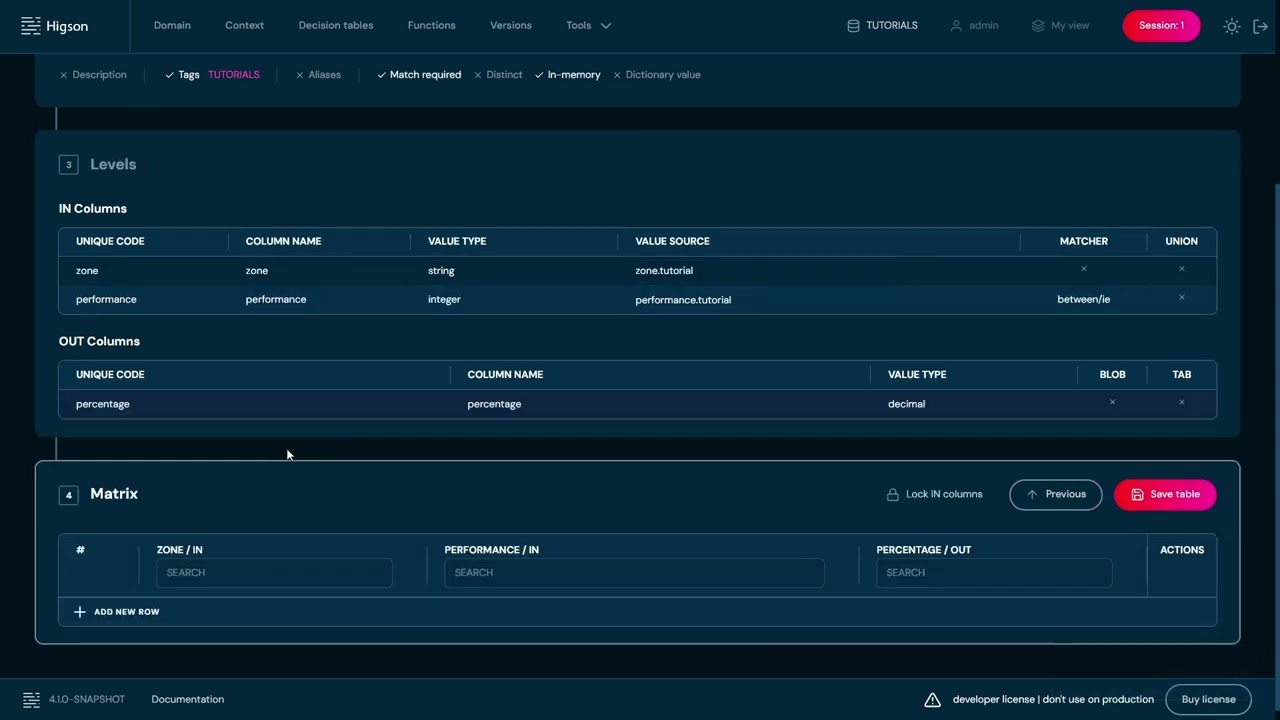Image resolution: width=1280 pixels, height=720 pixels.
Task: Toggle zone row union X mark
Action: pos(1182,269)
